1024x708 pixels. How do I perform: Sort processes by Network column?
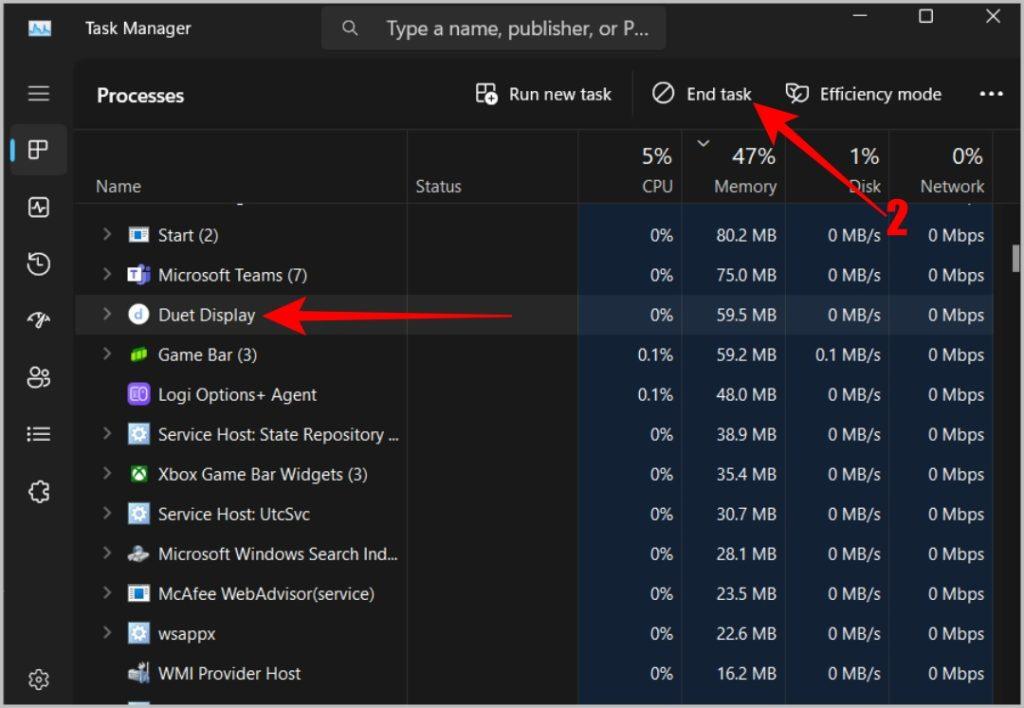click(941, 167)
